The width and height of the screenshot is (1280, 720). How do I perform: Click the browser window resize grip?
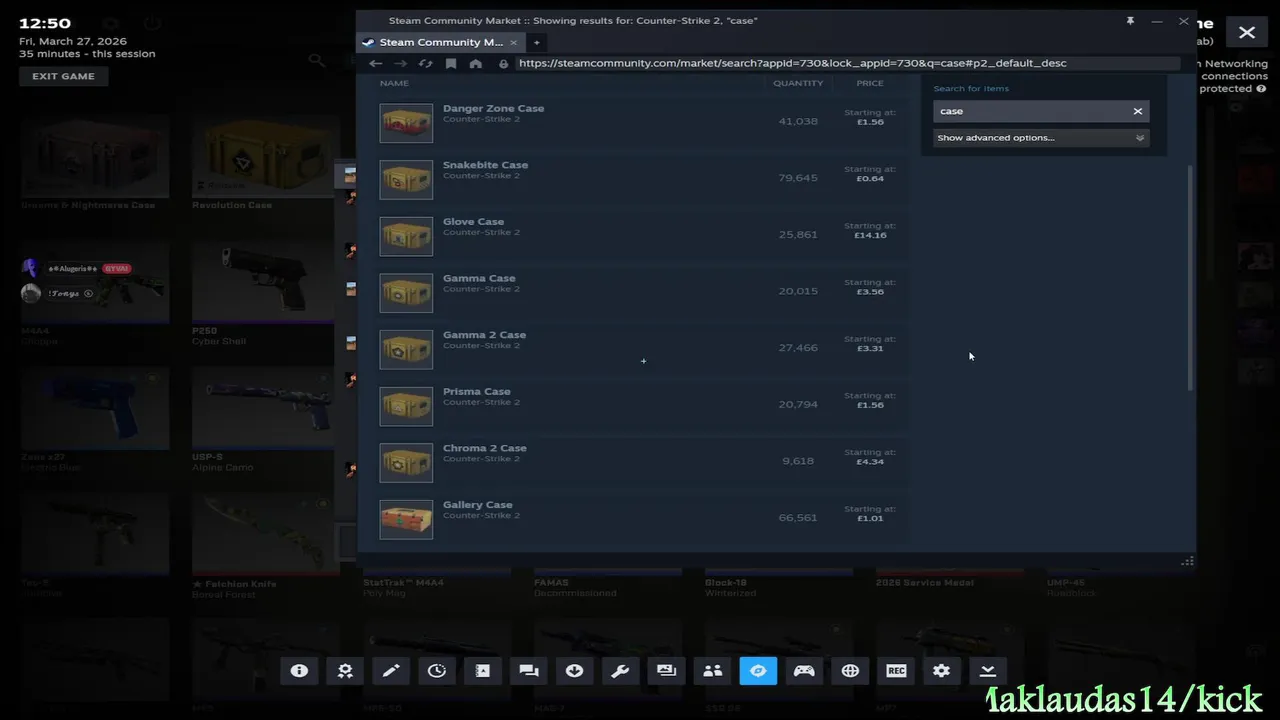pos(1187,561)
